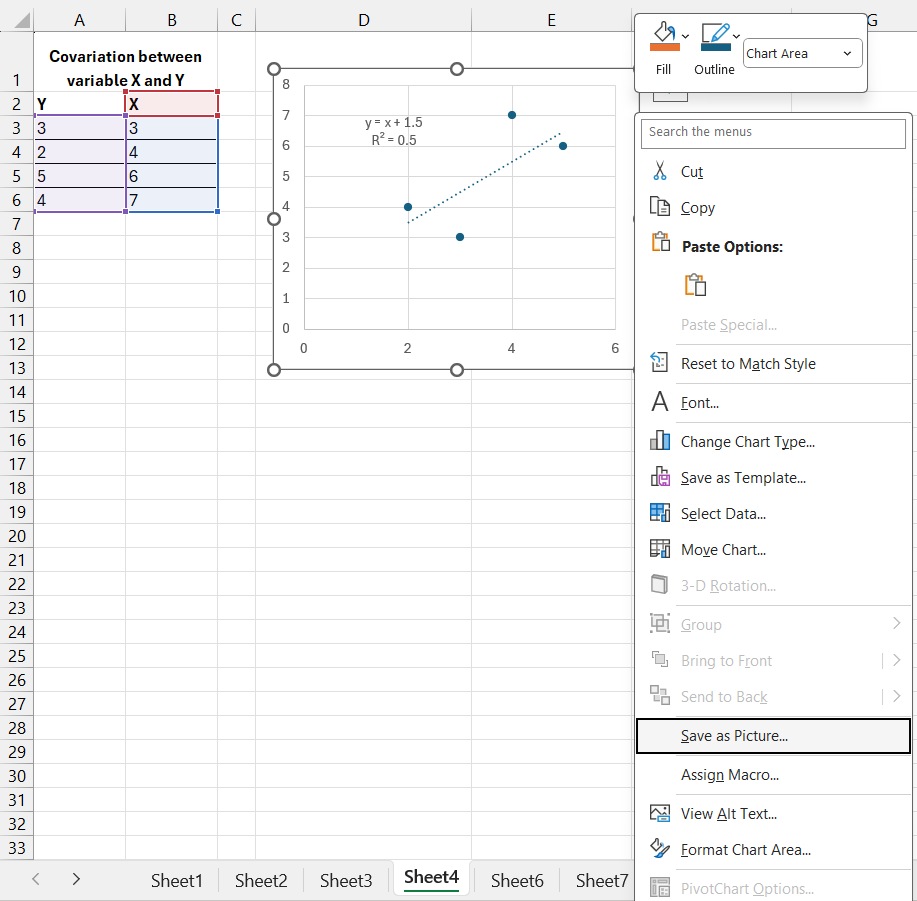Select column A header
The width and height of the screenshot is (917, 901).
pyautogui.click(x=80, y=20)
